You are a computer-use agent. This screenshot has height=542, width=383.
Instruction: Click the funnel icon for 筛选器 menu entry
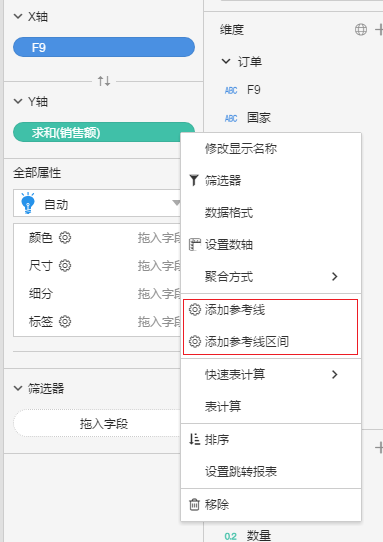click(194, 180)
